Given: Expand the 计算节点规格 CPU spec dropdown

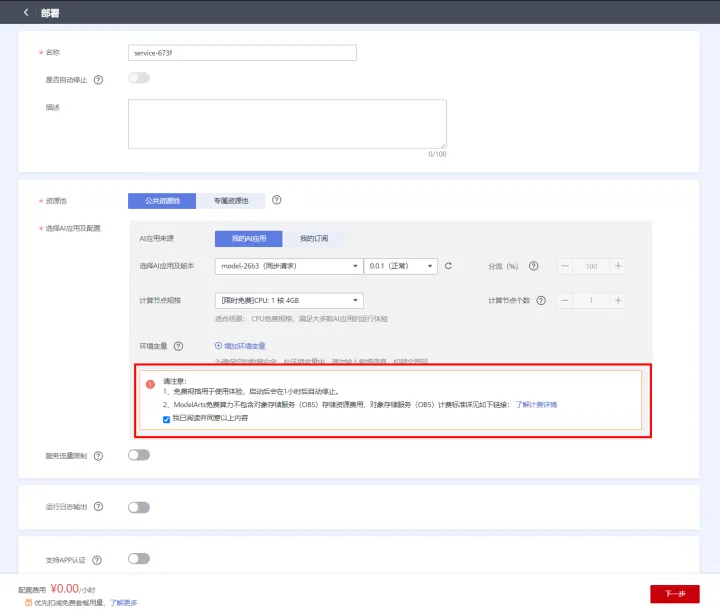Looking at the screenshot, I should 288,300.
